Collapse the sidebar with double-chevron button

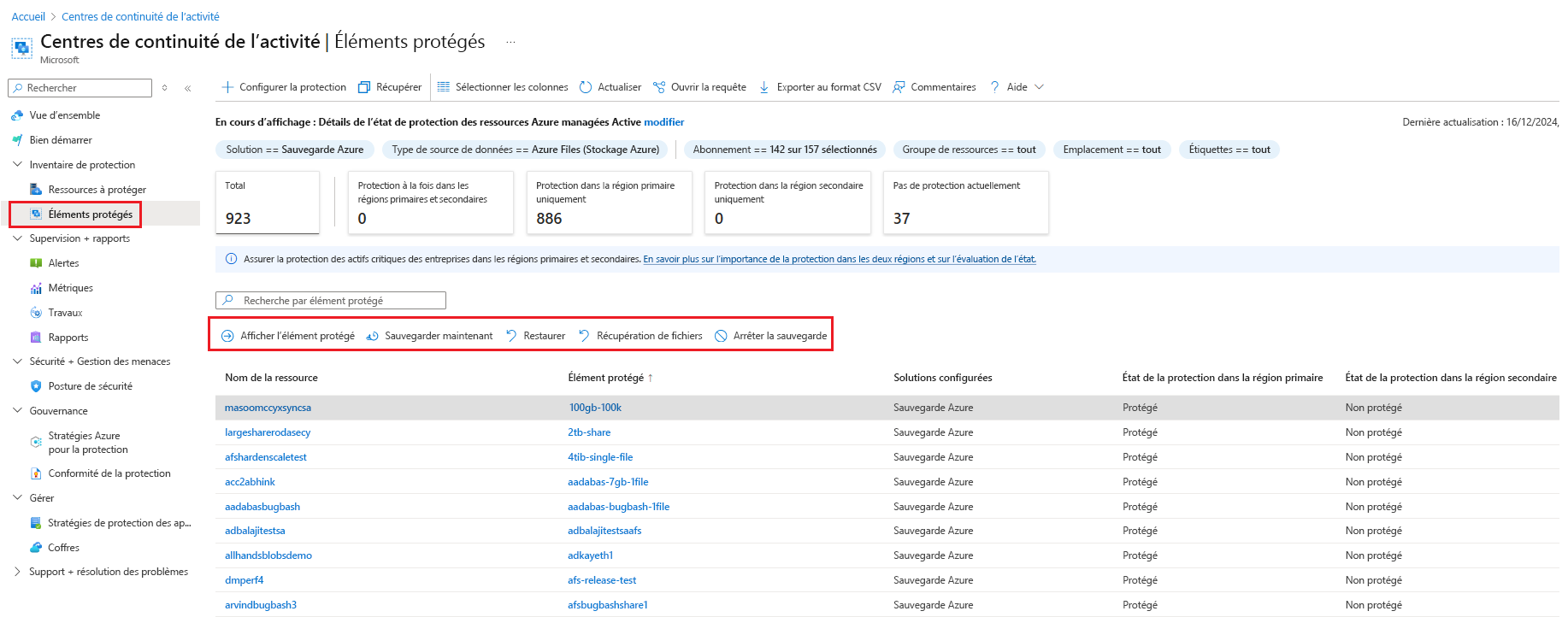tap(188, 88)
